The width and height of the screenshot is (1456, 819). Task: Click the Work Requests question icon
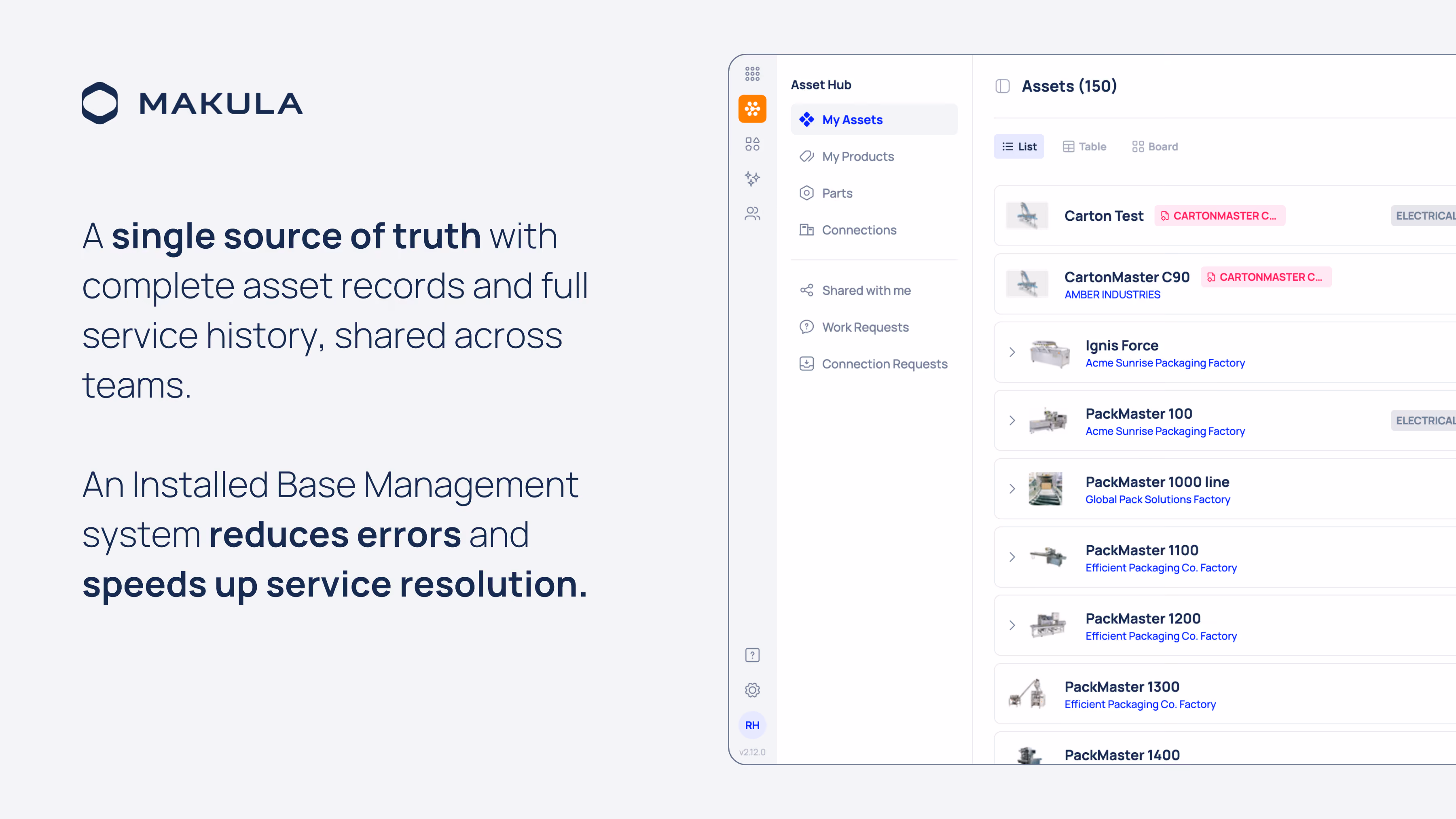(x=806, y=327)
